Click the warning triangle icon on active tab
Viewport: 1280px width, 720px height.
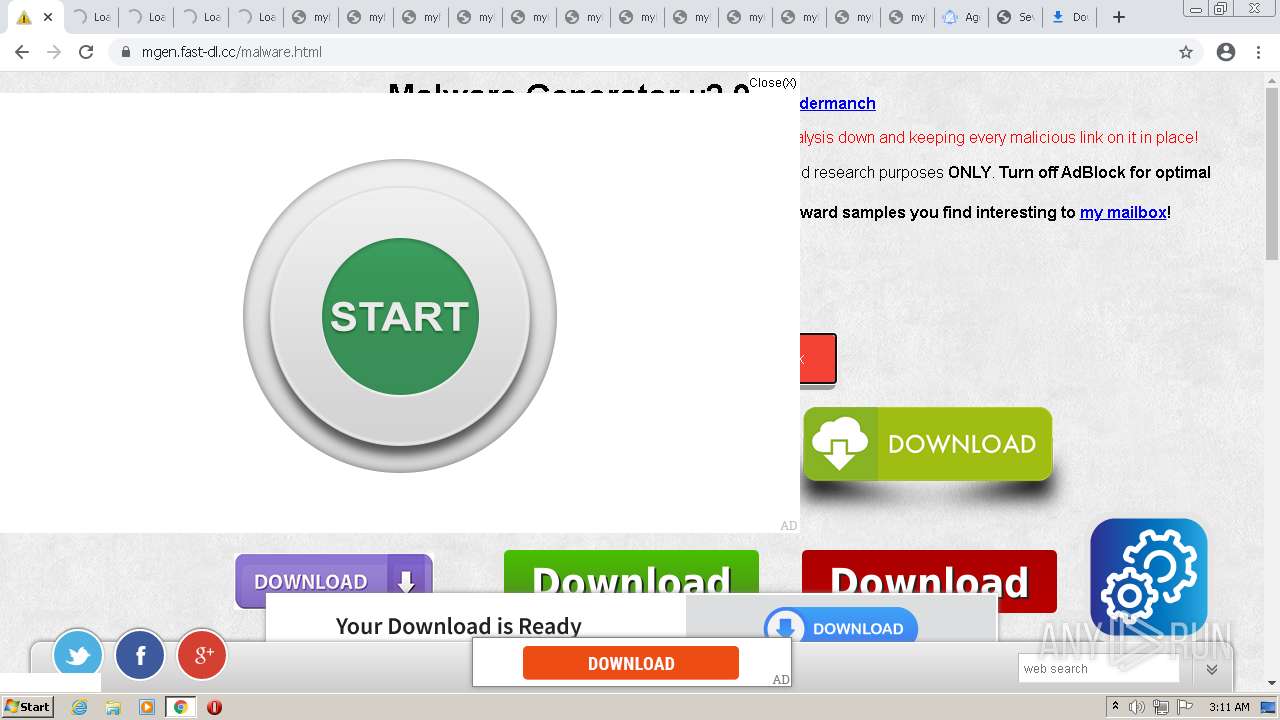[x=24, y=17]
